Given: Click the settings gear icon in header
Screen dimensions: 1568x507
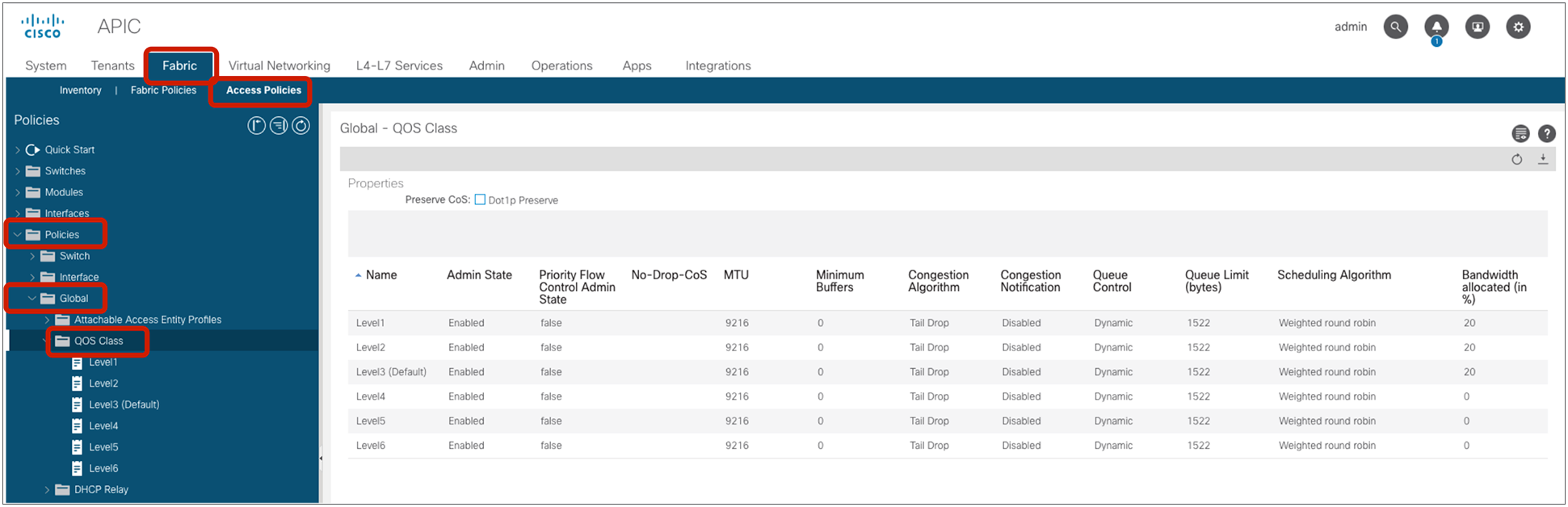Looking at the screenshot, I should point(1518,27).
